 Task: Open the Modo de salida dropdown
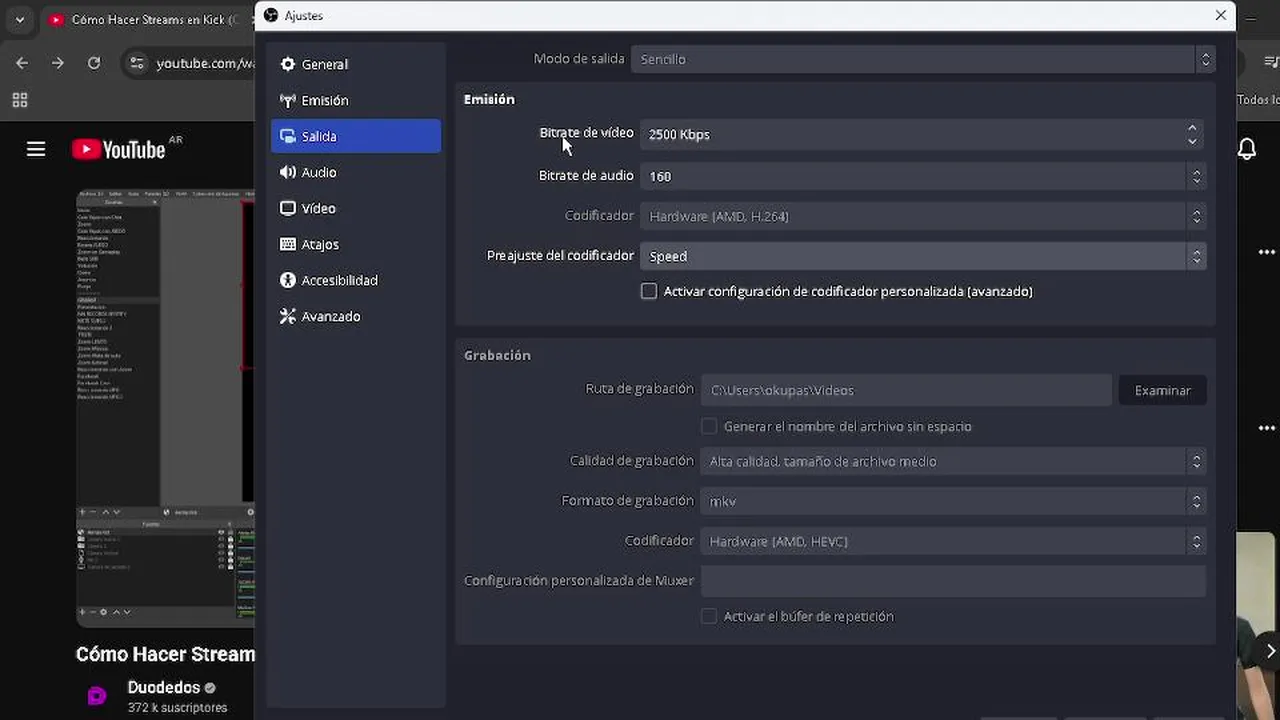click(x=922, y=59)
